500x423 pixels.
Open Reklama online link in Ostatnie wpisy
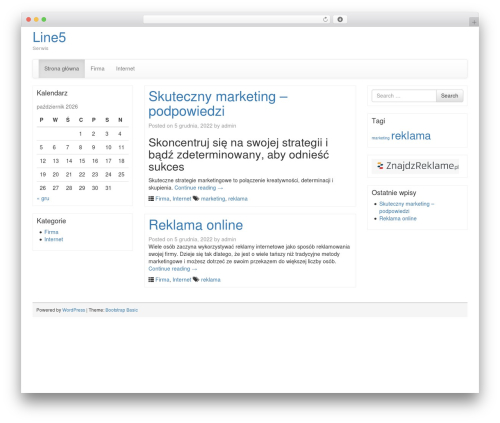tap(398, 219)
